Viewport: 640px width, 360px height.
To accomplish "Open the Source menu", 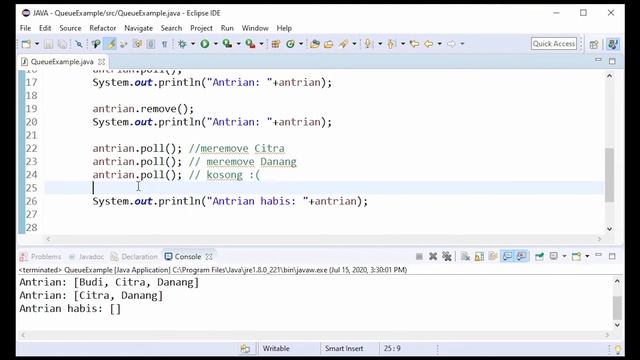I will (70, 28).
